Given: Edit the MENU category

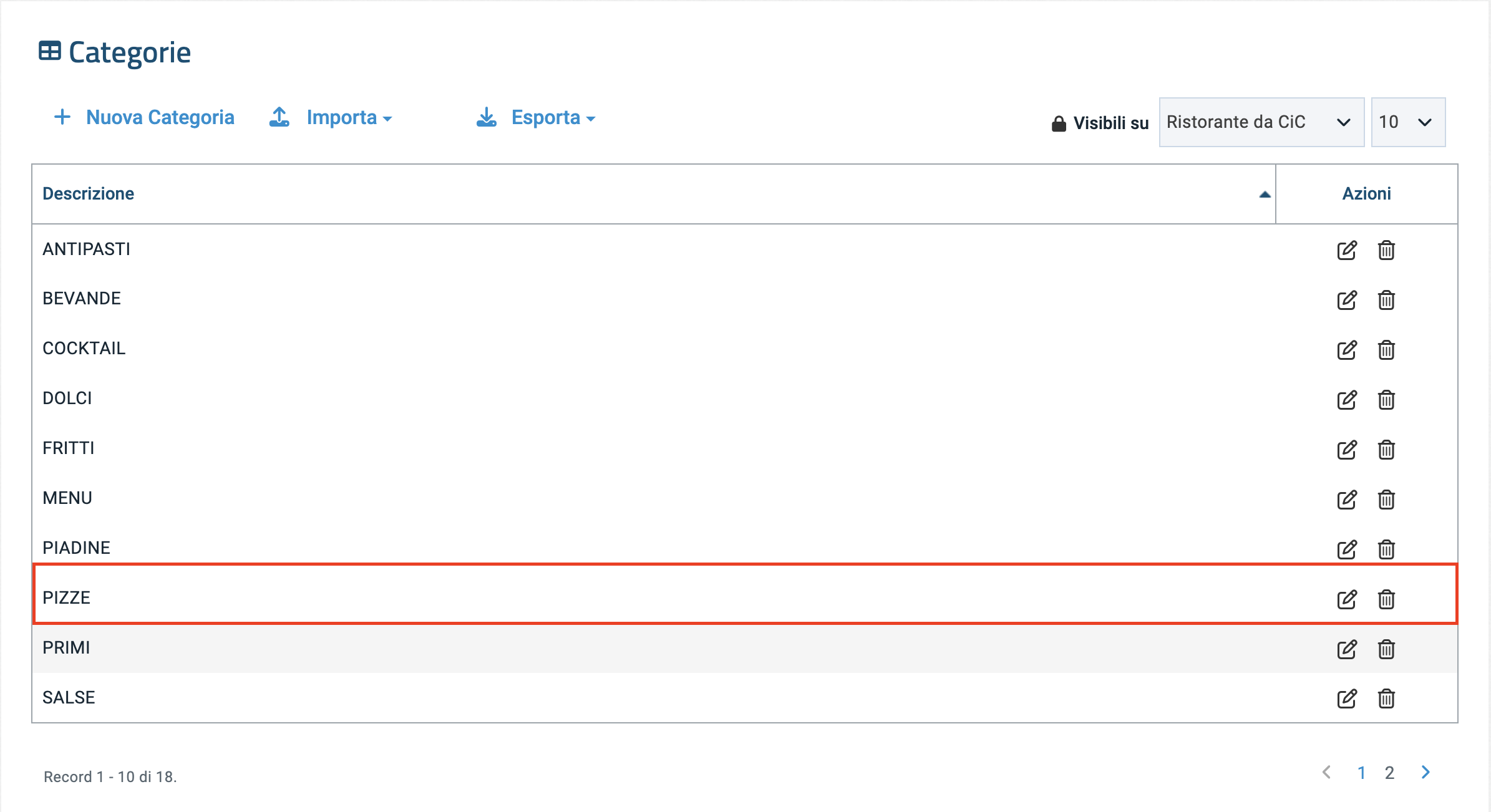Looking at the screenshot, I should (1346, 500).
